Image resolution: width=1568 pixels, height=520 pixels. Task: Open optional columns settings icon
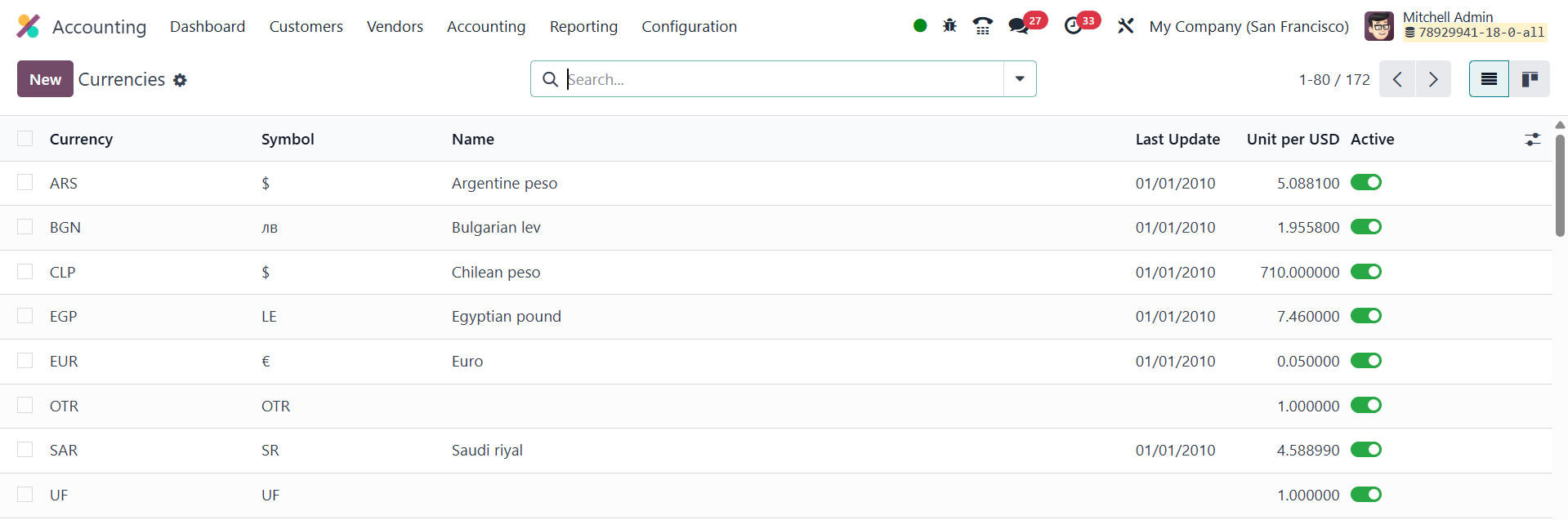pyautogui.click(x=1532, y=140)
